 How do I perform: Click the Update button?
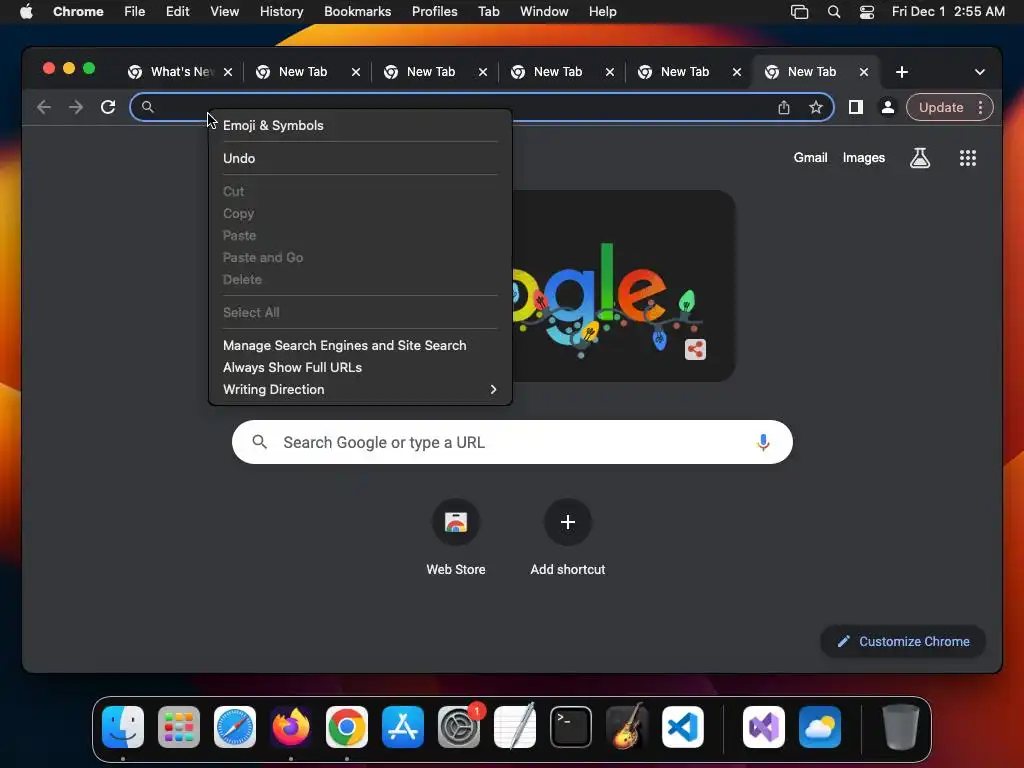(x=940, y=108)
